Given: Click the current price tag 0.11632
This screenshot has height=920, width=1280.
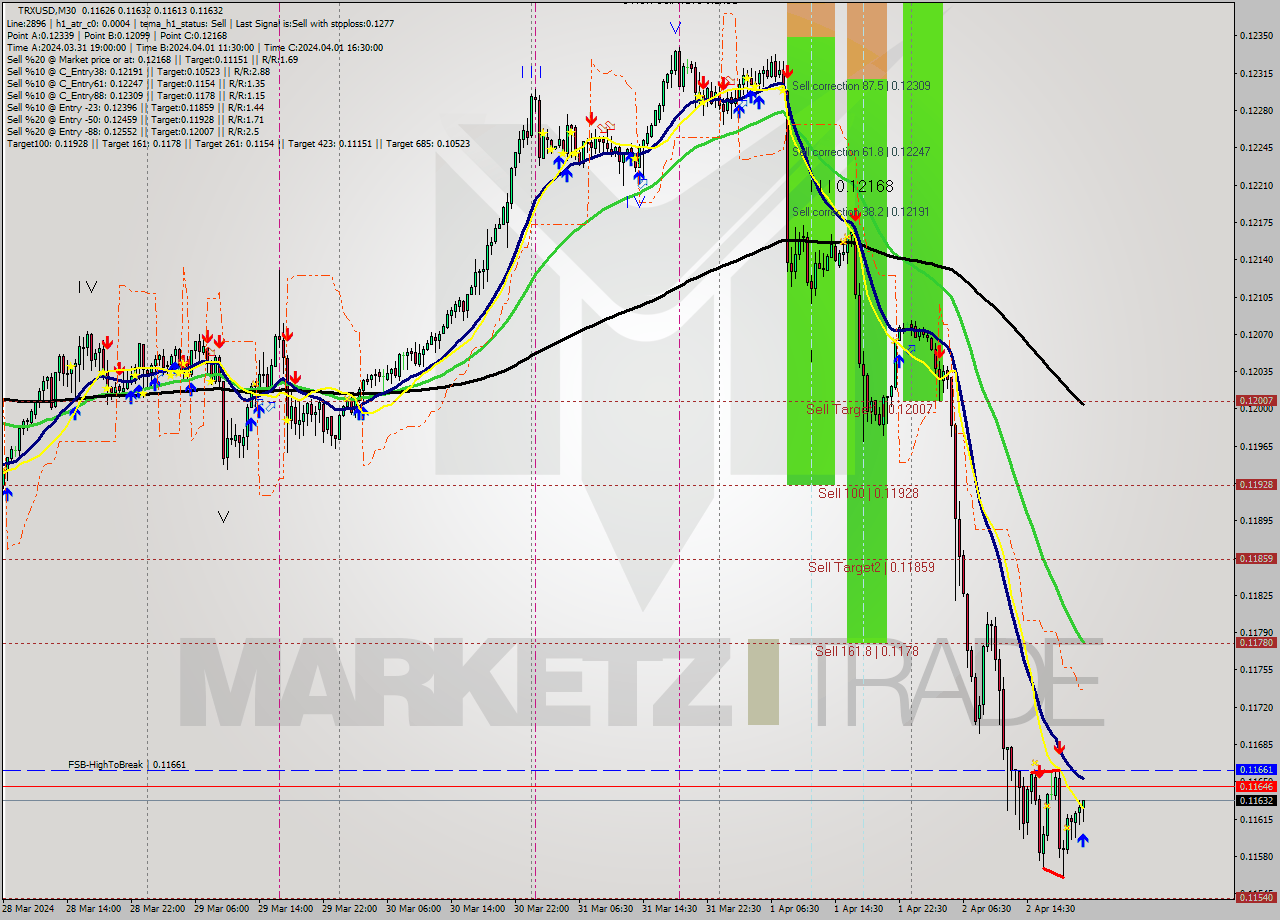Looking at the screenshot, I should (1256, 800).
